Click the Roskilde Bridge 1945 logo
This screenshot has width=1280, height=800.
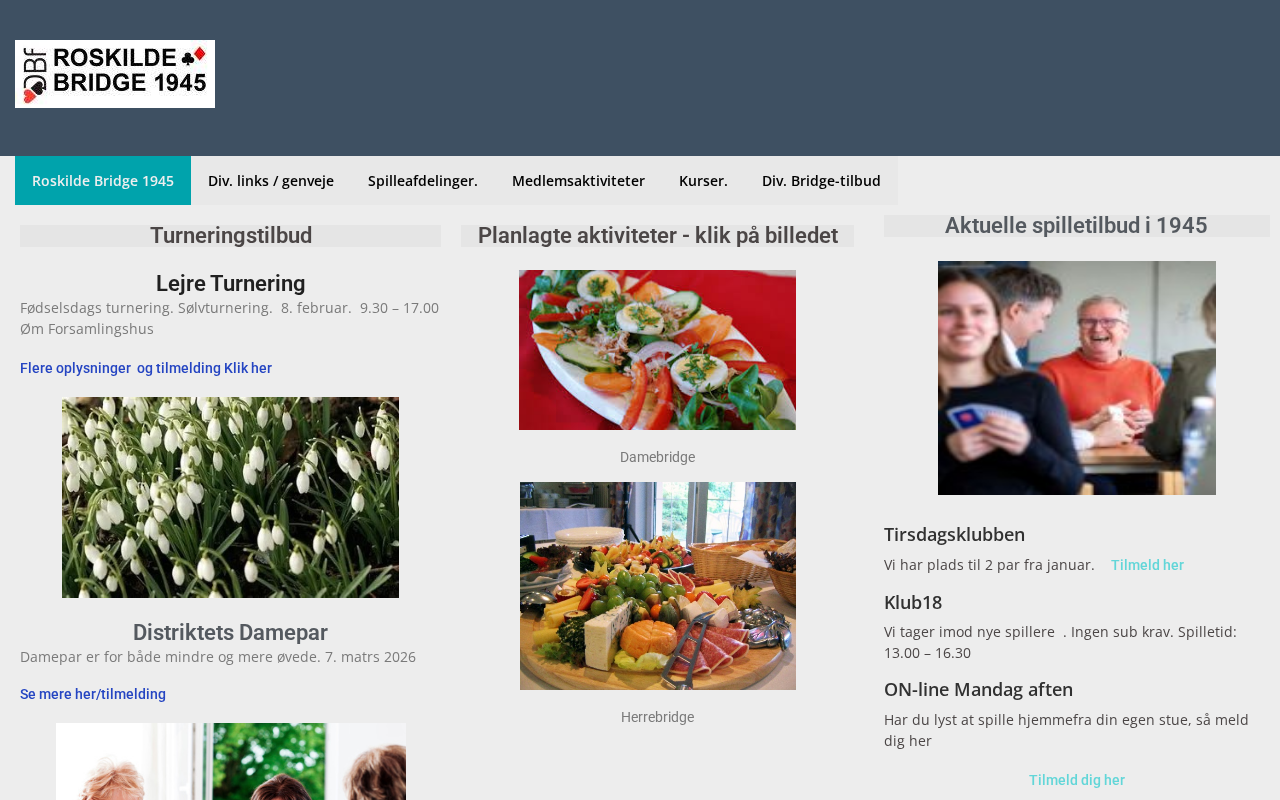click(115, 74)
